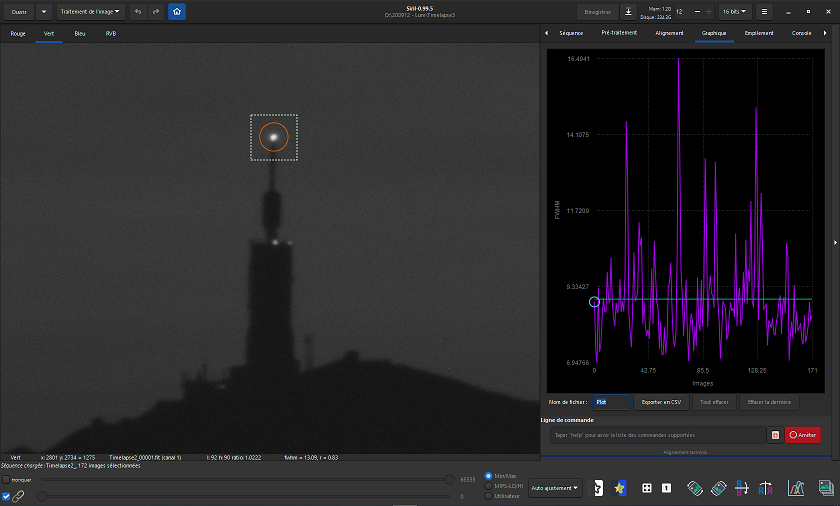Screen dimensions: 840x506
Task: Switch to the Pré-traitement tab
Action: click(619, 33)
